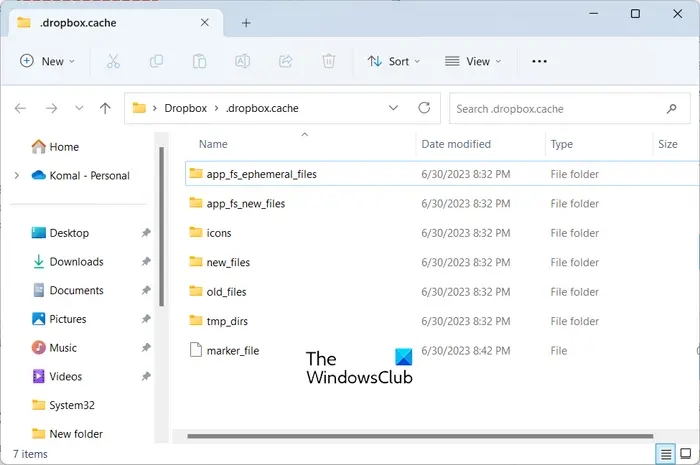The width and height of the screenshot is (700, 465).
Task: Open the Sort dropdown
Action: point(393,61)
